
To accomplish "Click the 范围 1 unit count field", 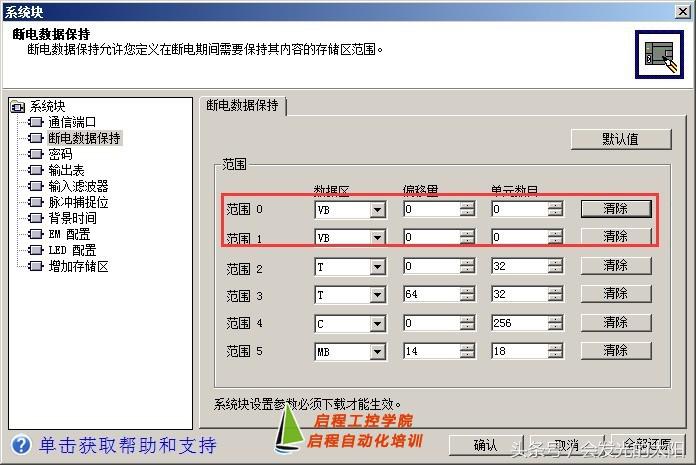I will pyautogui.click(x=519, y=237).
